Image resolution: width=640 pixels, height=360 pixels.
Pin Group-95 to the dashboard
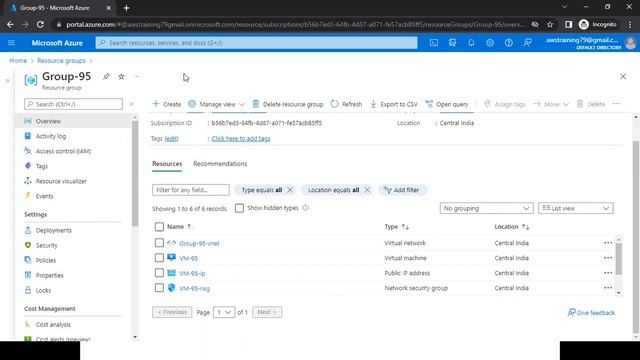[x=106, y=76]
